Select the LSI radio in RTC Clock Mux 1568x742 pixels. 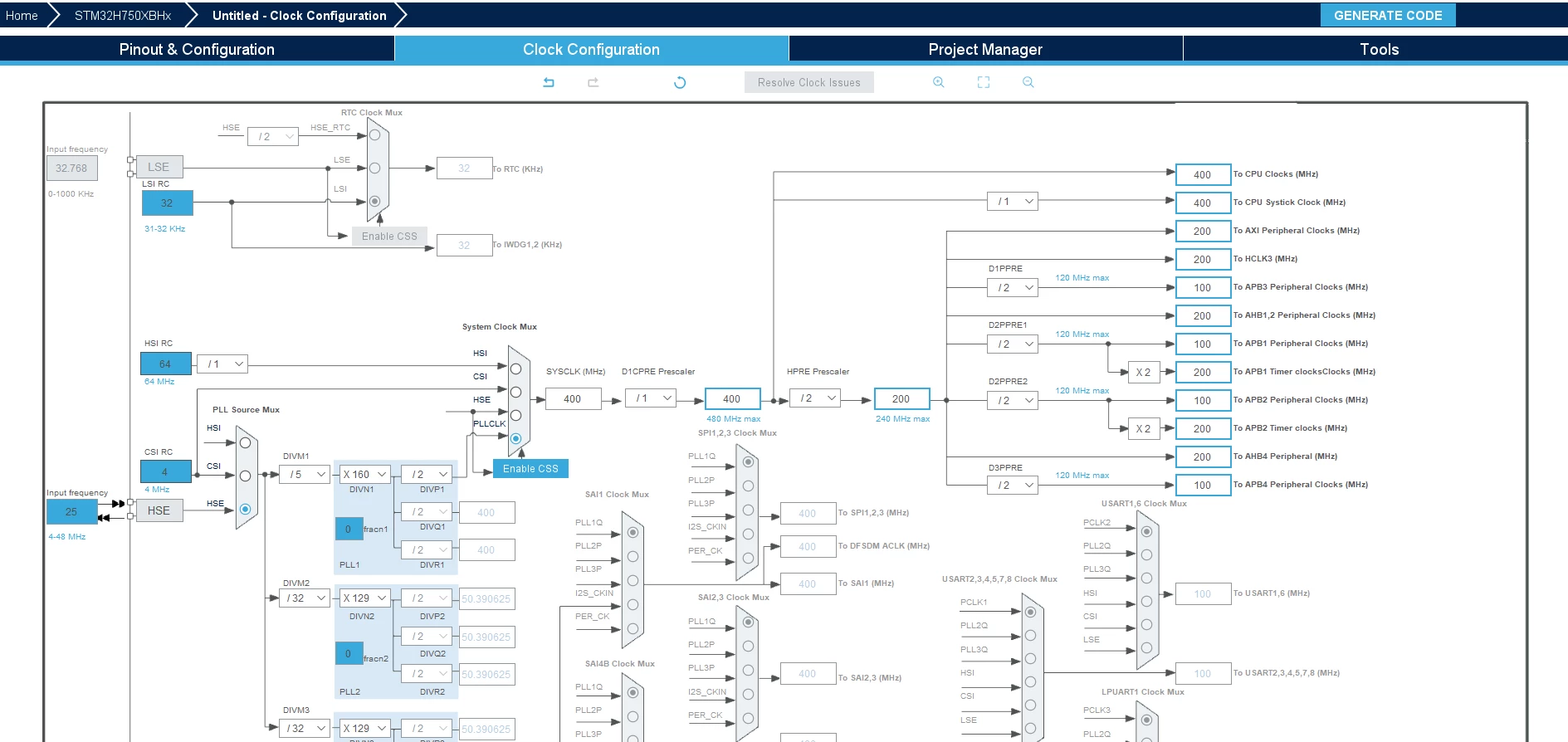click(x=374, y=201)
